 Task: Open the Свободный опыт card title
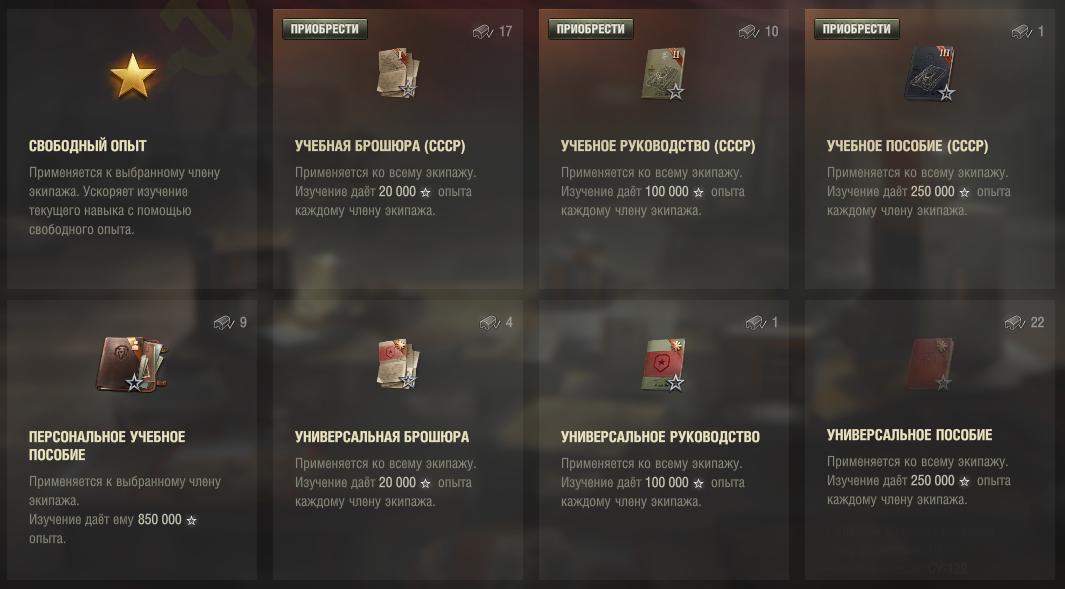[x=88, y=145]
